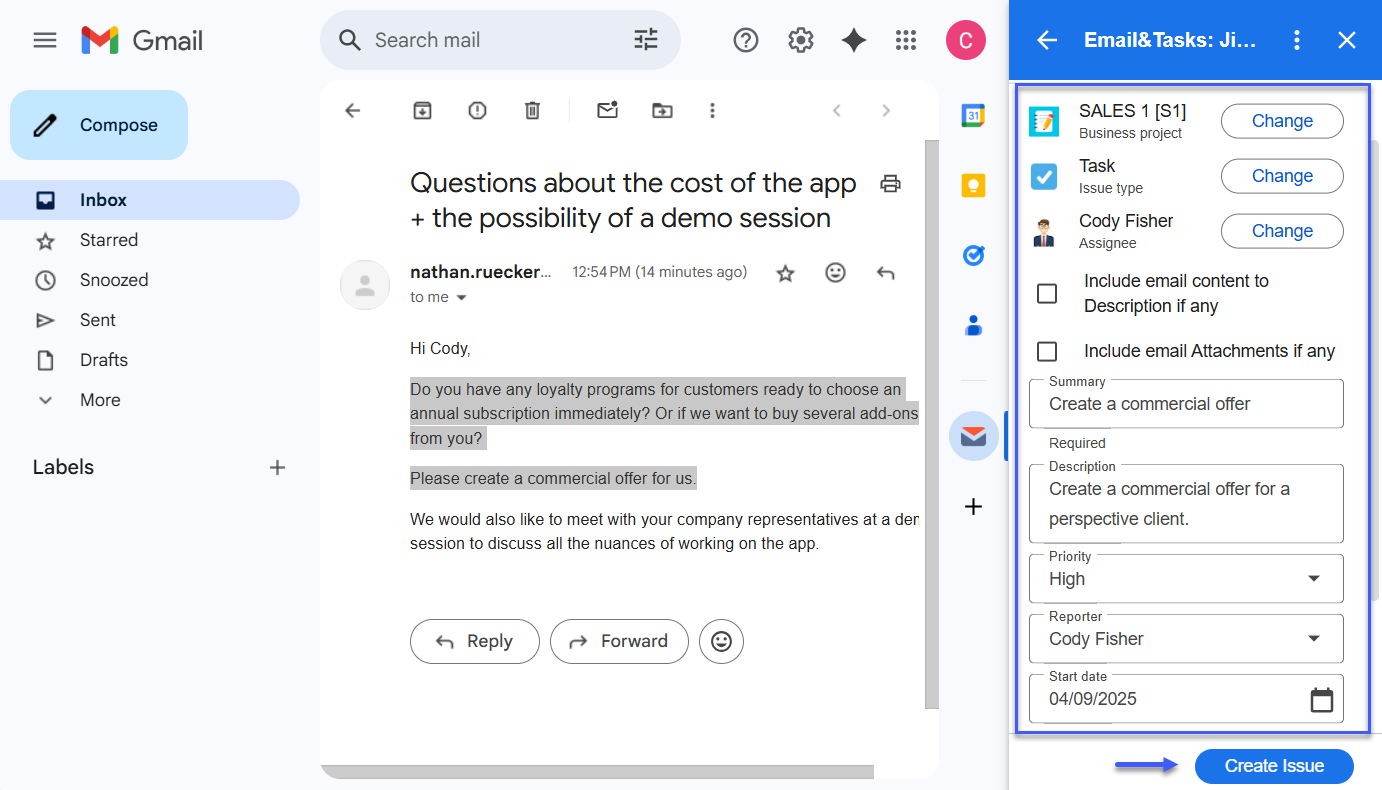Viewport: 1382px width, 790px height.
Task: Check Include email Attachments if any
Action: coord(1047,351)
